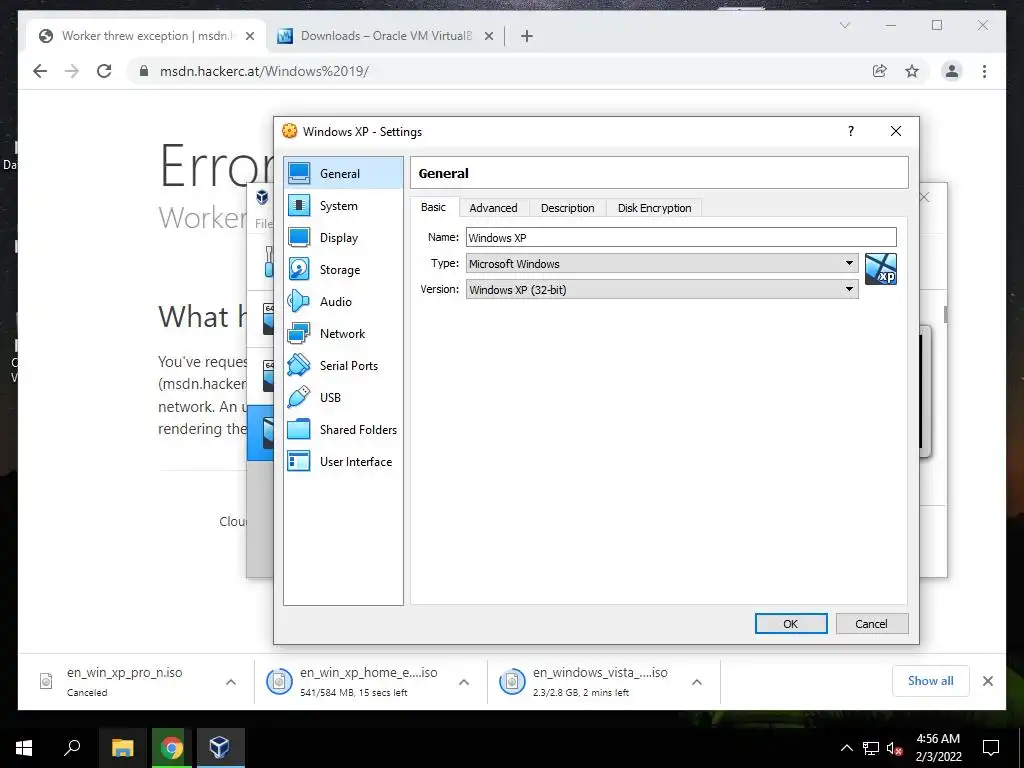
Task: Click the taskbar clock showing 4:56 AM
Action: (x=938, y=748)
